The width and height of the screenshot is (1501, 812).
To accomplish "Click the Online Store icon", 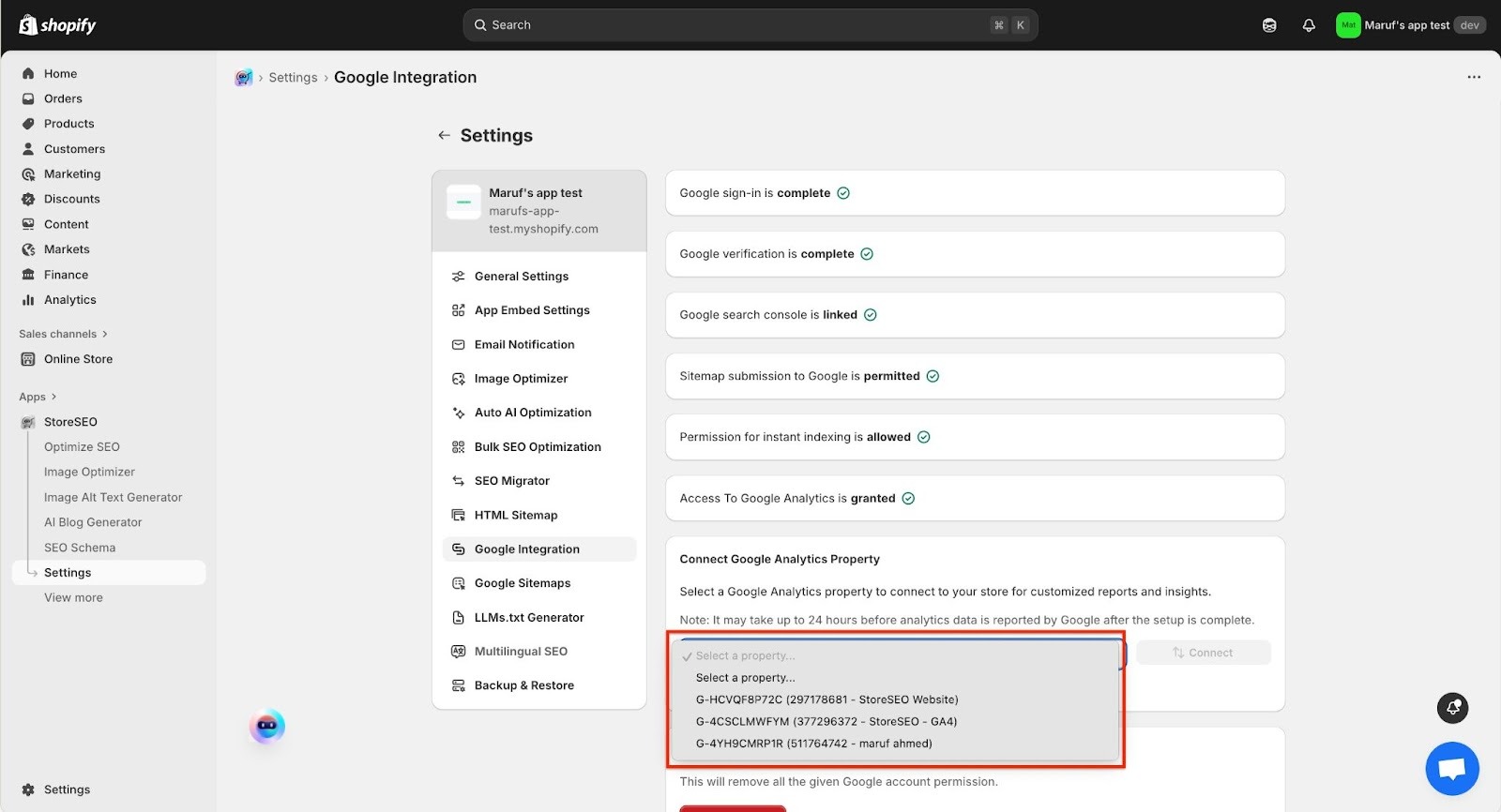I will click(x=28, y=359).
